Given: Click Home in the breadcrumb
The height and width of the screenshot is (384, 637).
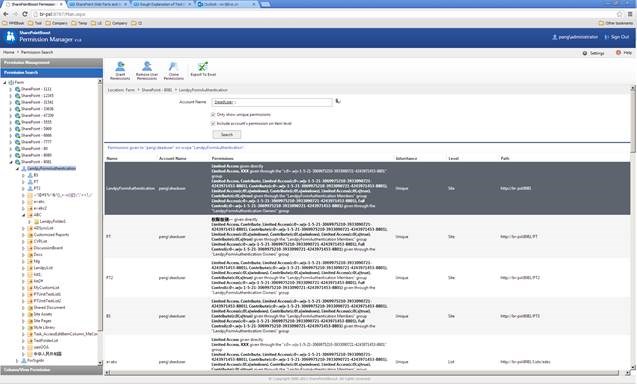Looking at the screenshot, I should pyautogui.click(x=9, y=52).
